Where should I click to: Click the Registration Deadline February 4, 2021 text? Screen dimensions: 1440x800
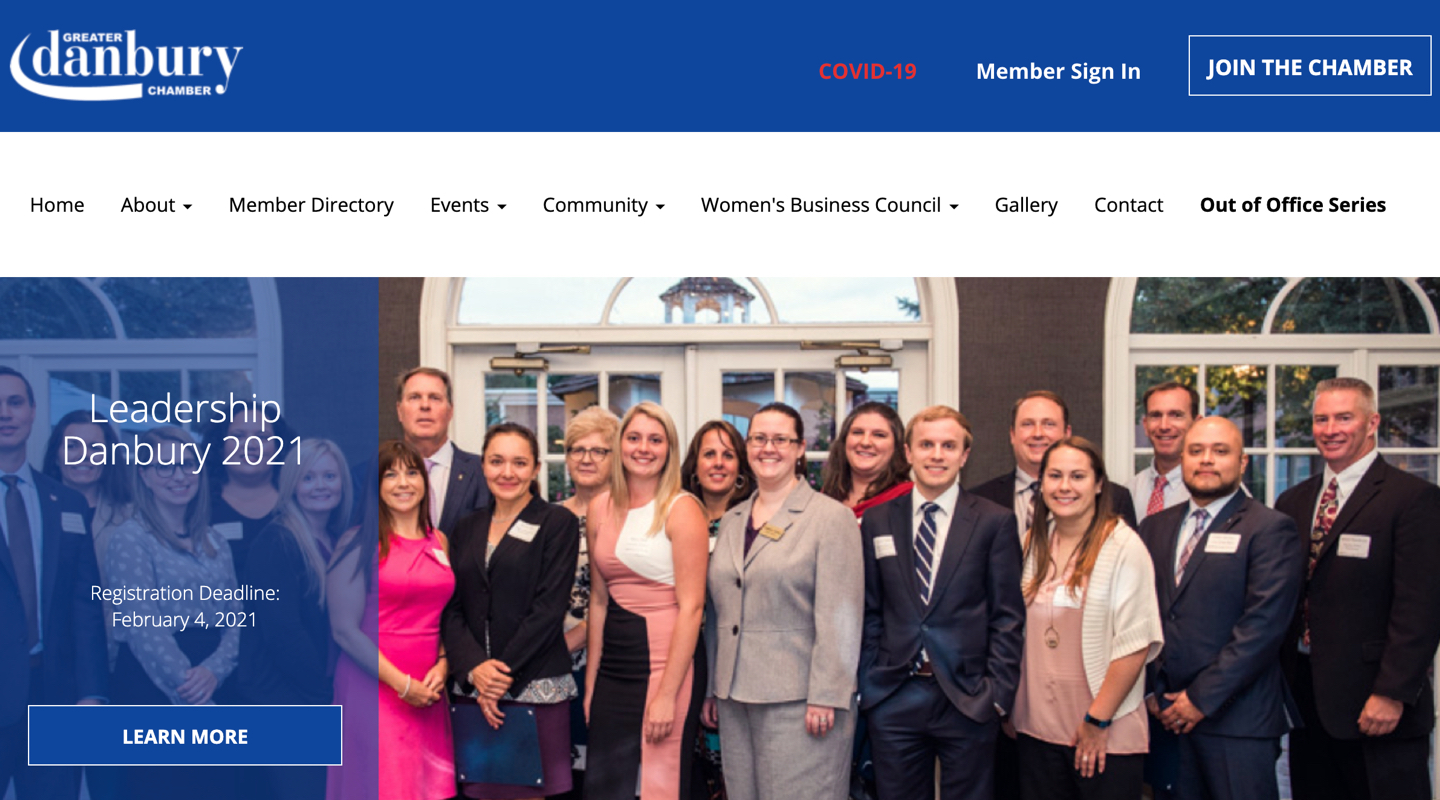pos(184,606)
